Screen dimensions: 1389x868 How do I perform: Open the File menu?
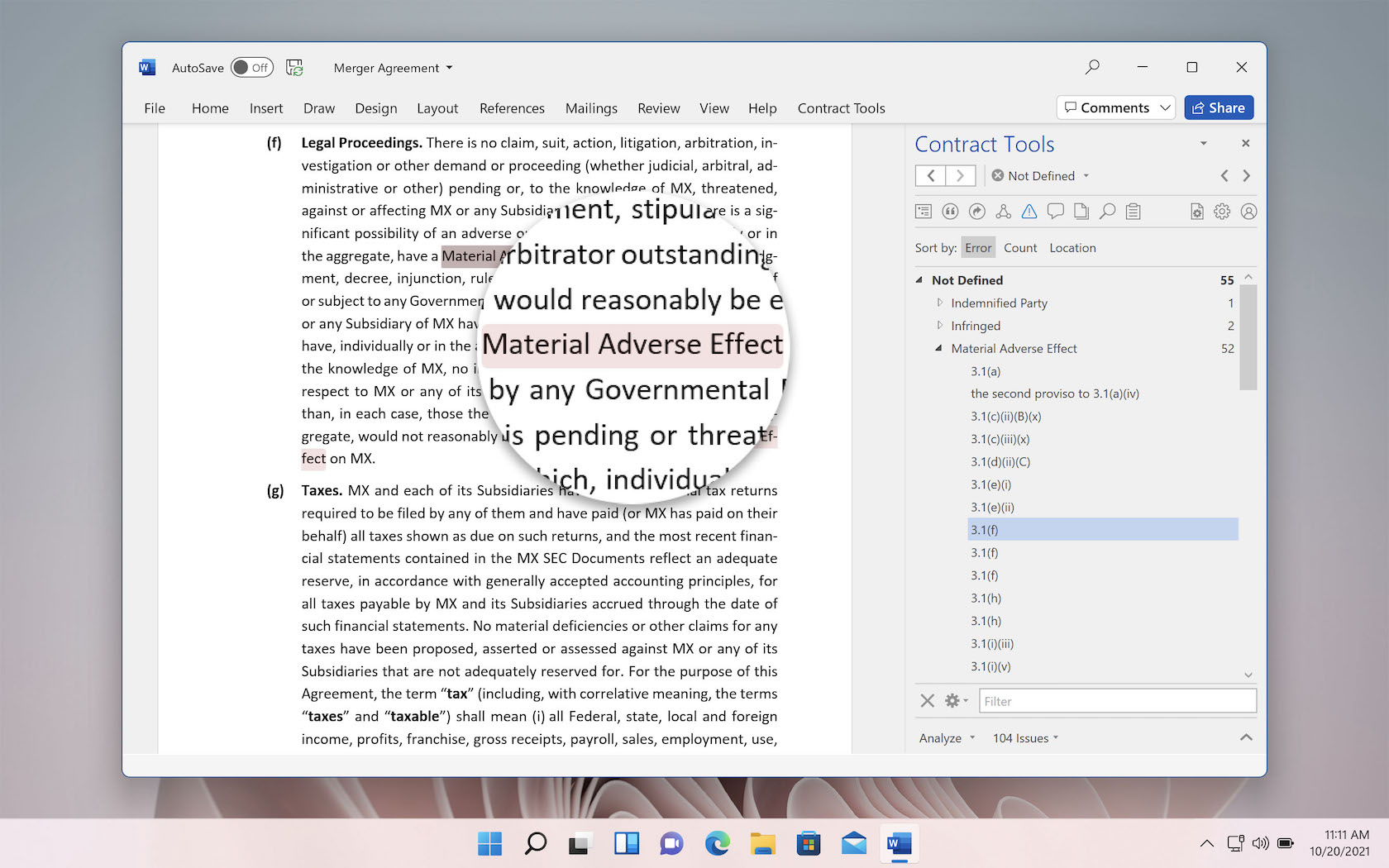[x=155, y=108]
